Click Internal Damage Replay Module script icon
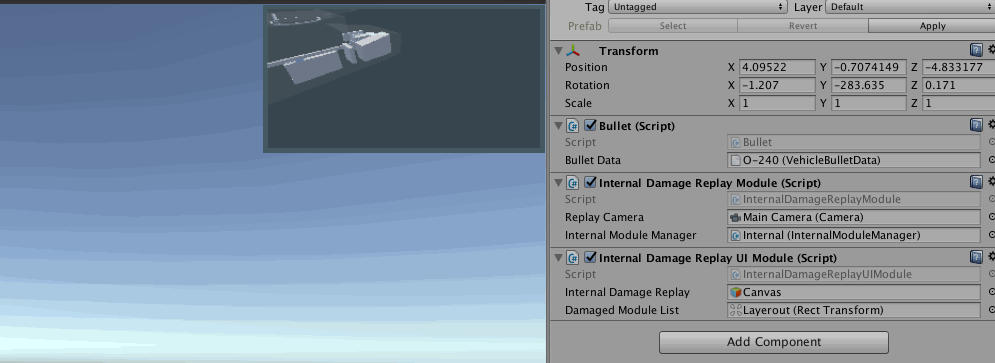The width and height of the screenshot is (995, 363). (x=573, y=183)
